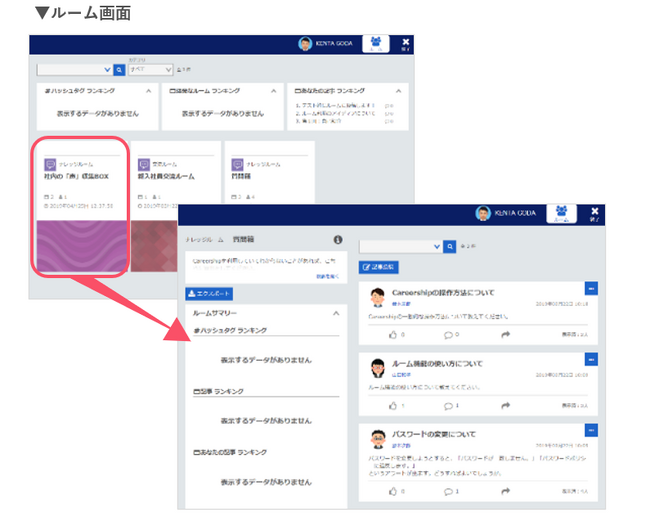The image size is (650, 521).
Task: Click the search magnifier button in the front window
Action: tap(450, 246)
